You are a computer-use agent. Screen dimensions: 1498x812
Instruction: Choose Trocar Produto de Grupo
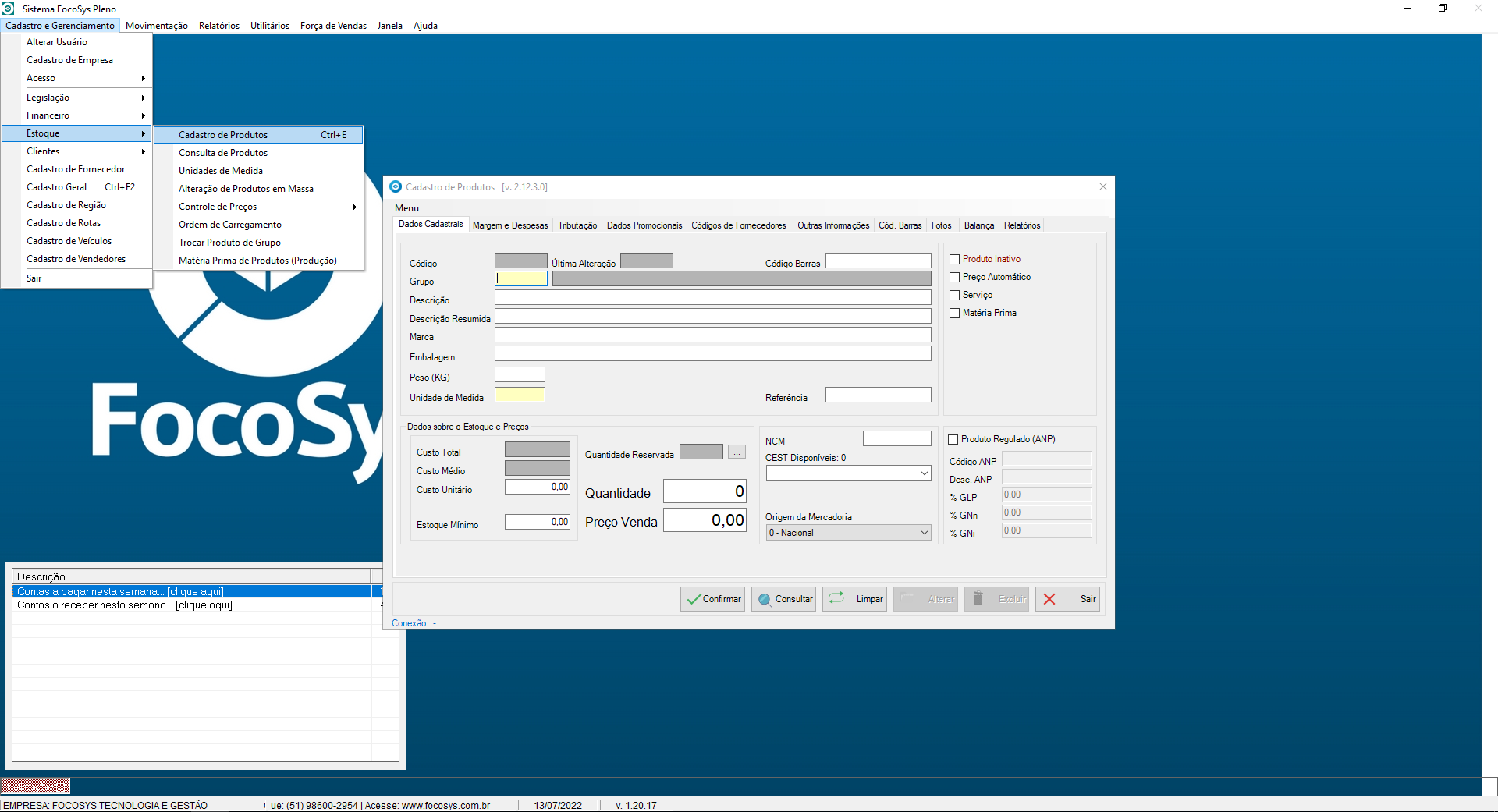(258, 243)
